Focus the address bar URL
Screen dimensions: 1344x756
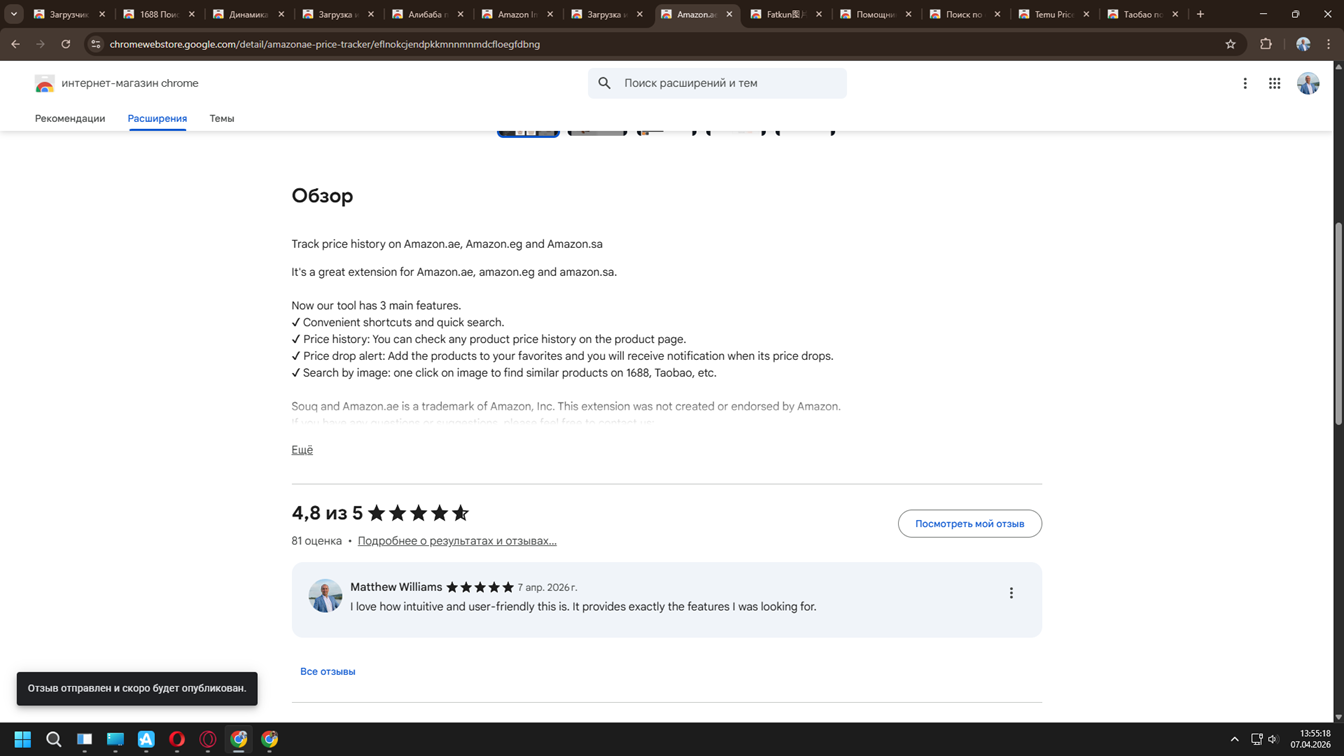pyautogui.click(x=325, y=44)
